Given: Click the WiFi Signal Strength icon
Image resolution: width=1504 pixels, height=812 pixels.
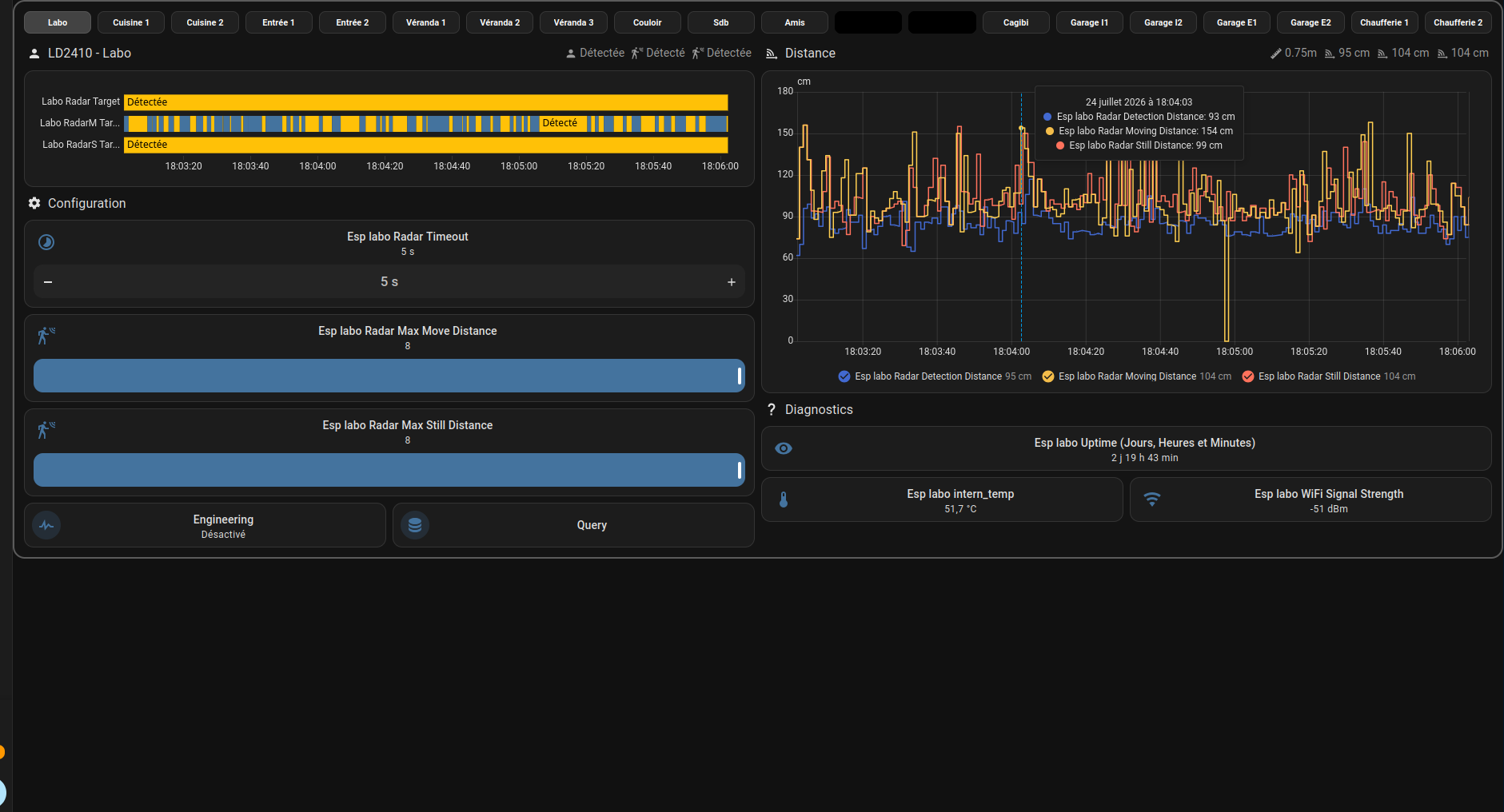Looking at the screenshot, I should point(1152,500).
